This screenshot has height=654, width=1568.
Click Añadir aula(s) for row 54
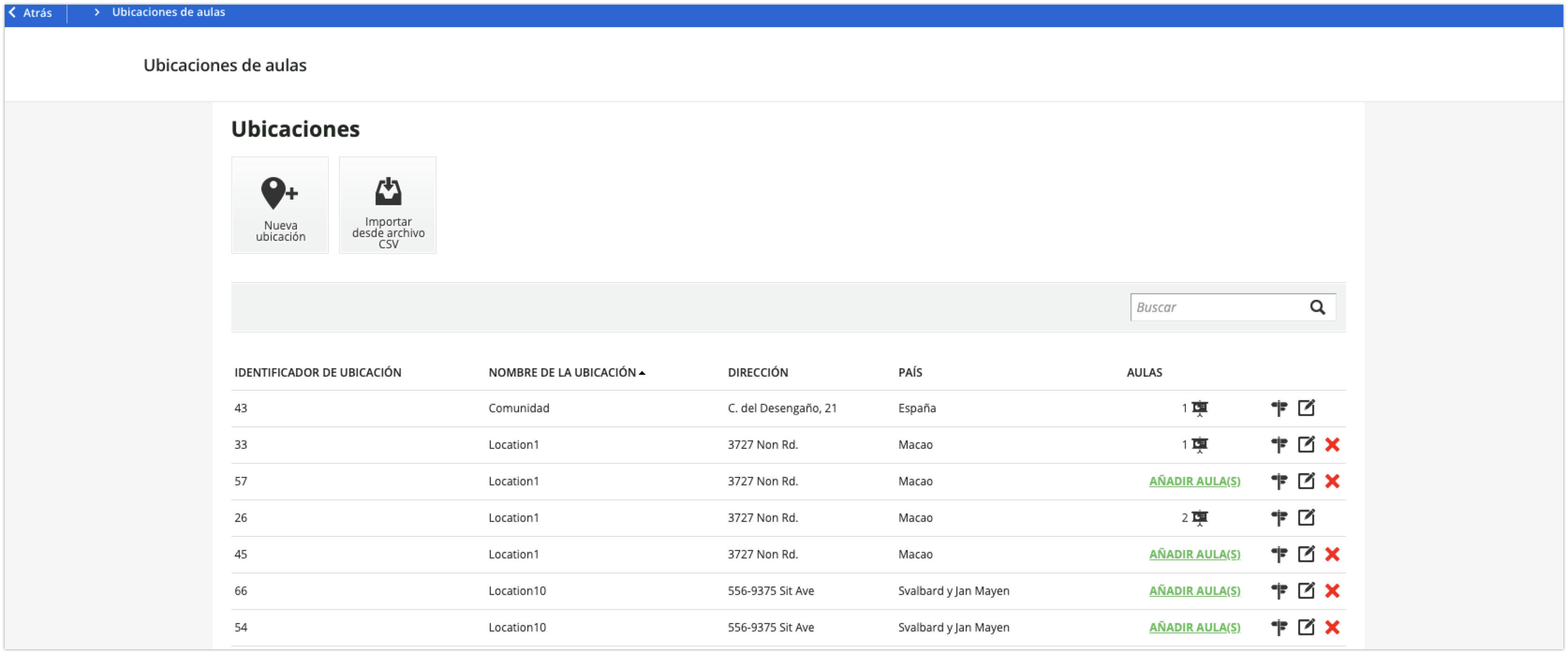tap(1194, 627)
